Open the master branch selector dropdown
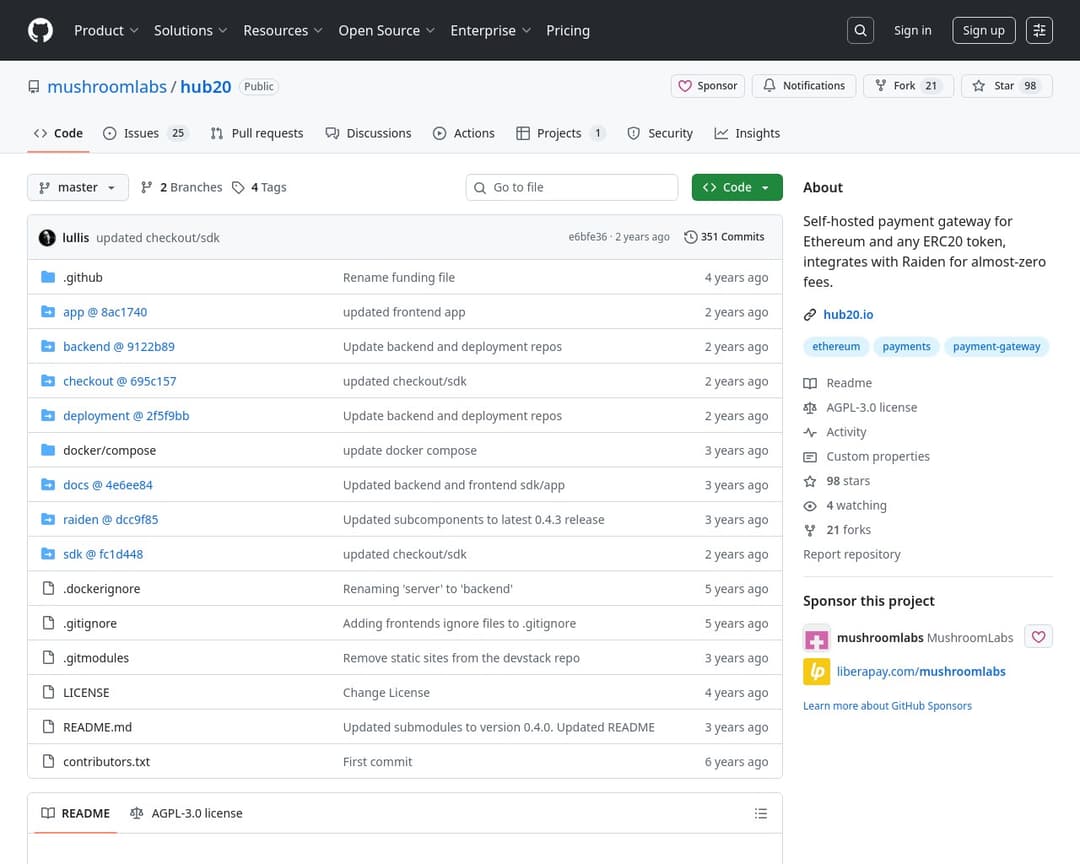The width and height of the screenshot is (1080, 864). click(x=78, y=187)
